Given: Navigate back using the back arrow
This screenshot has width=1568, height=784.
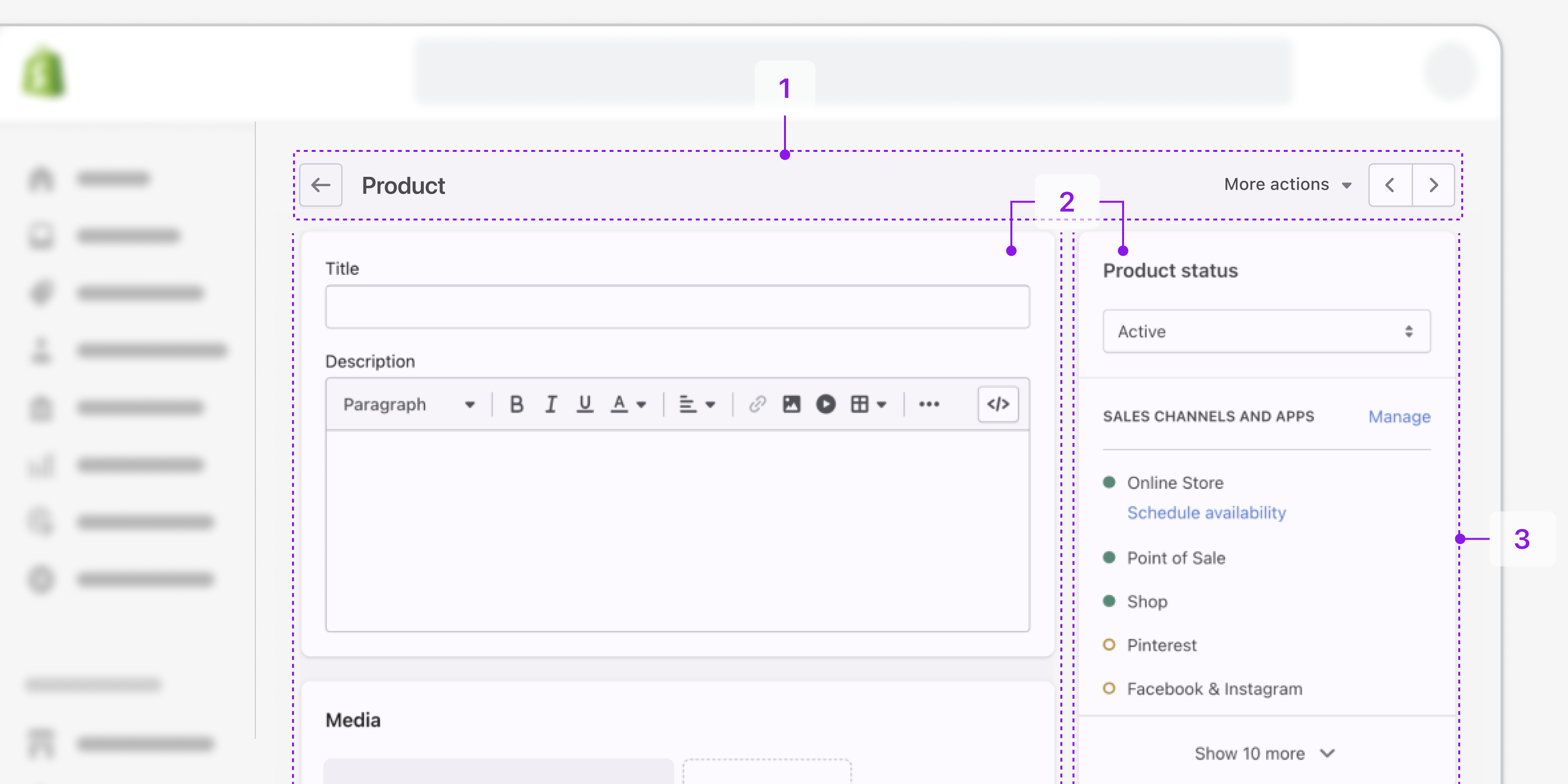Looking at the screenshot, I should click(321, 185).
